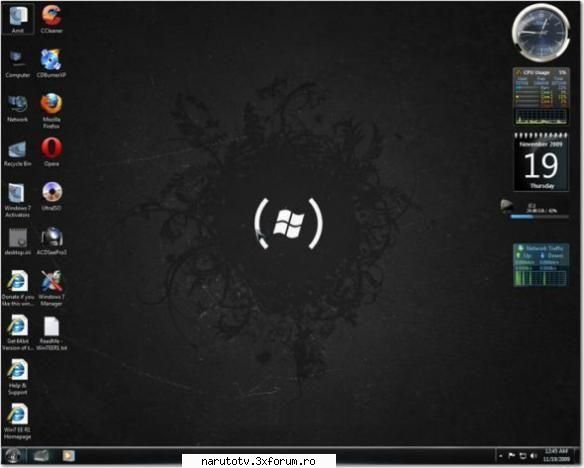
Task: Select the desktop.ini file
Action: pos(18,241)
